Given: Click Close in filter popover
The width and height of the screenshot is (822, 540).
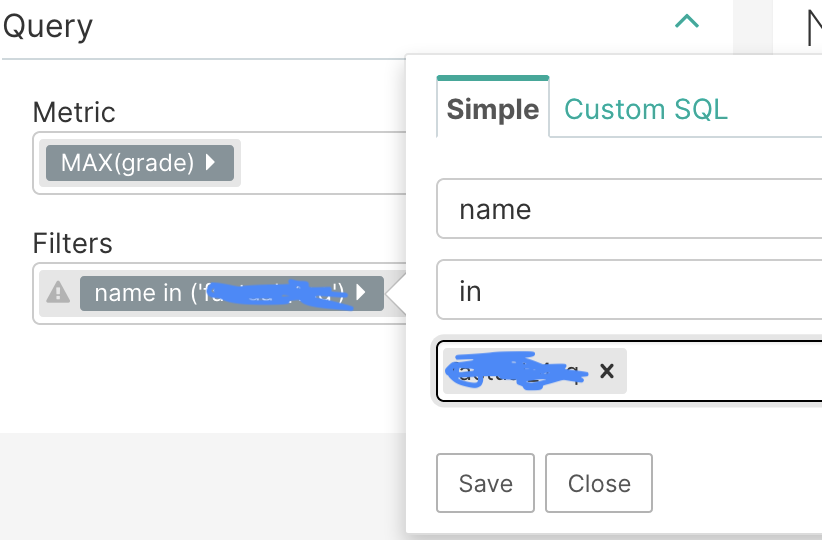Looking at the screenshot, I should tap(599, 483).
